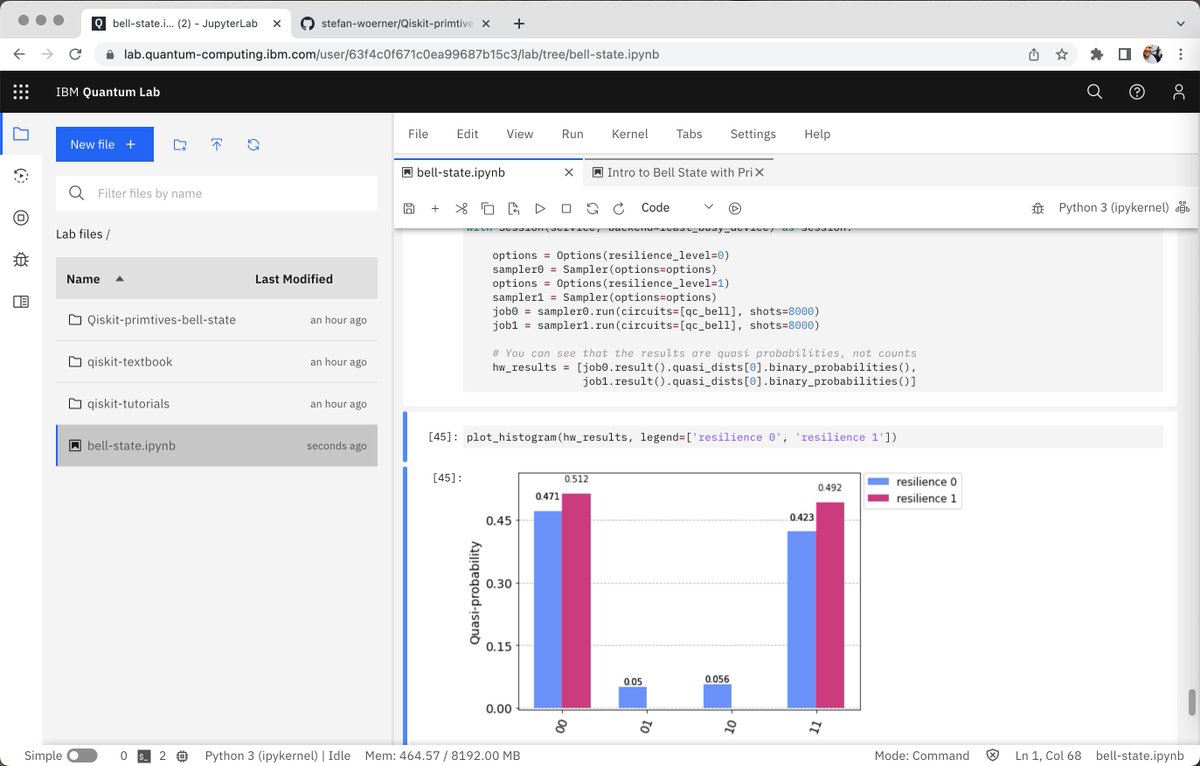1200x766 pixels.
Task: Cut the selected cell with scissors icon
Action: pyautogui.click(x=461, y=208)
